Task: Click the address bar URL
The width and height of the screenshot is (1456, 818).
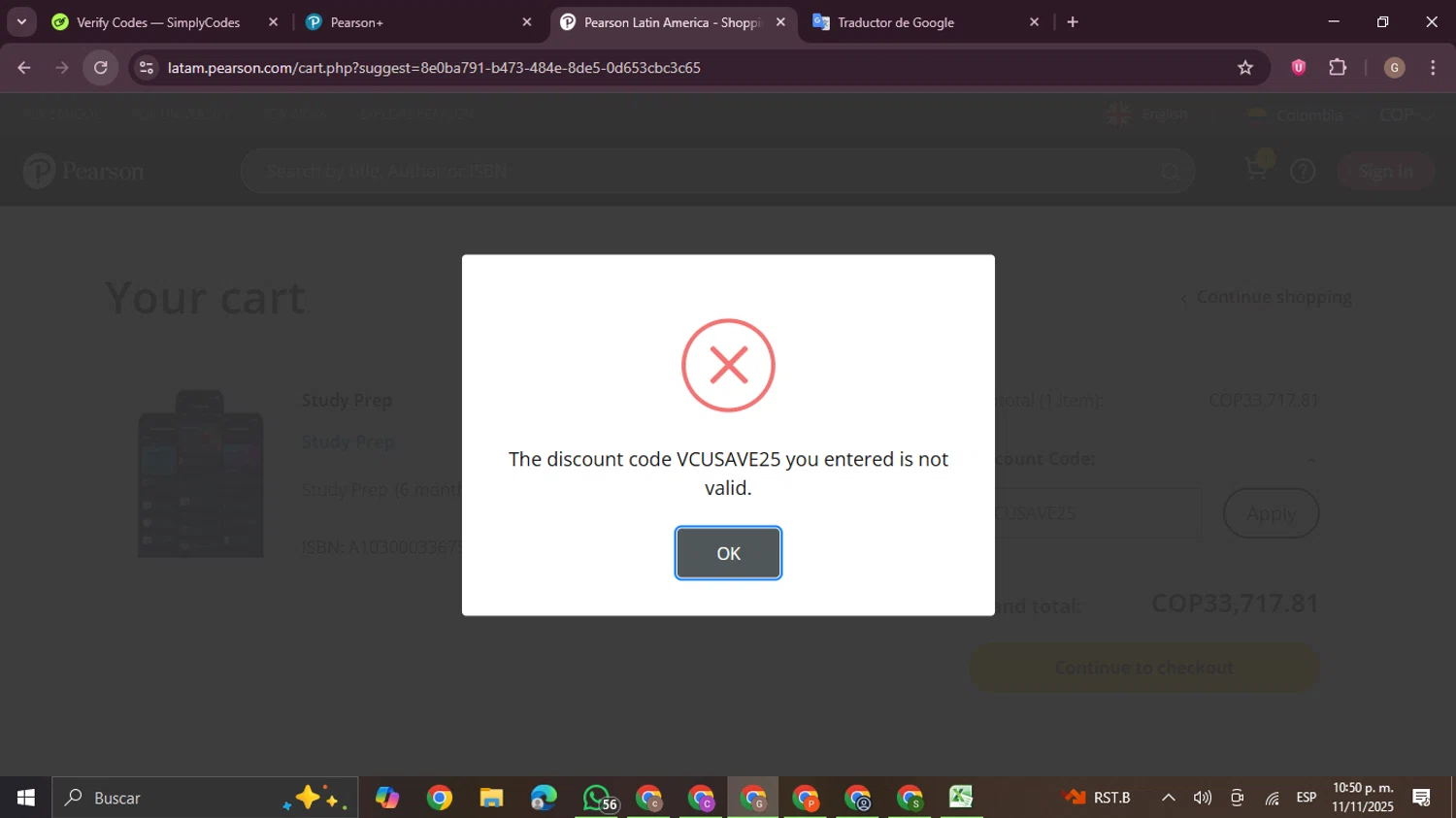Action: [x=434, y=68]
